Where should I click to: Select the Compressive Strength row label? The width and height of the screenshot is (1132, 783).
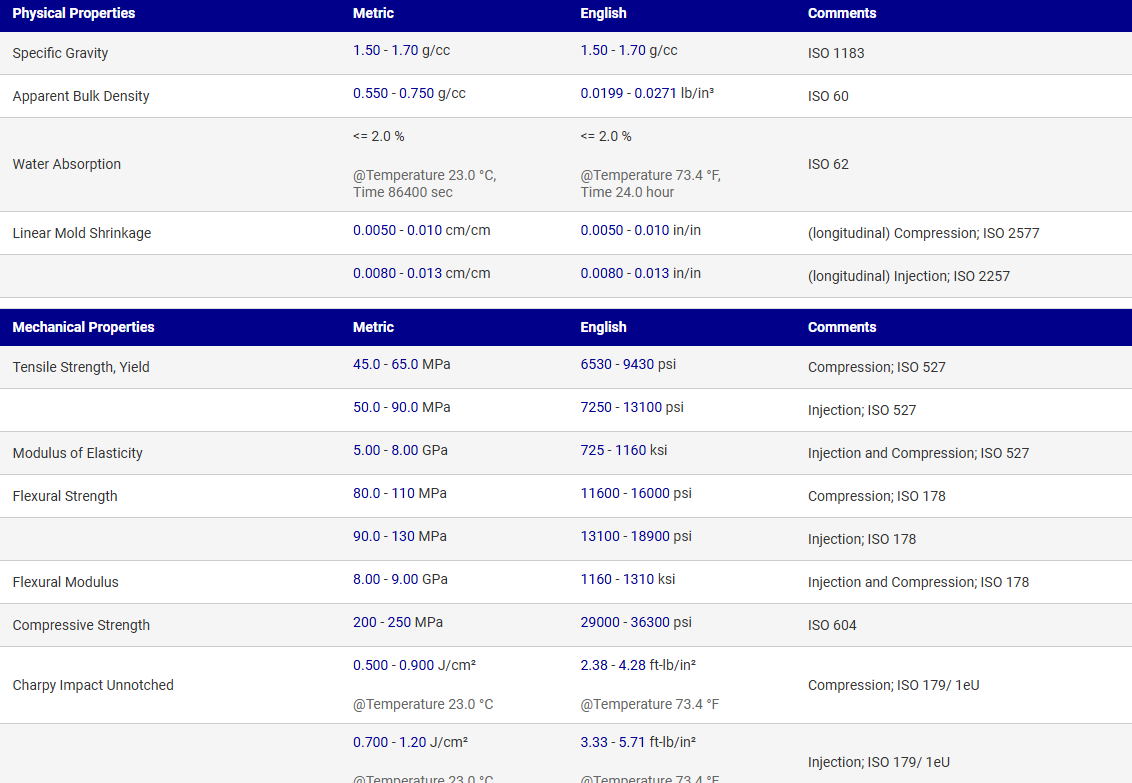click(81, 626)
